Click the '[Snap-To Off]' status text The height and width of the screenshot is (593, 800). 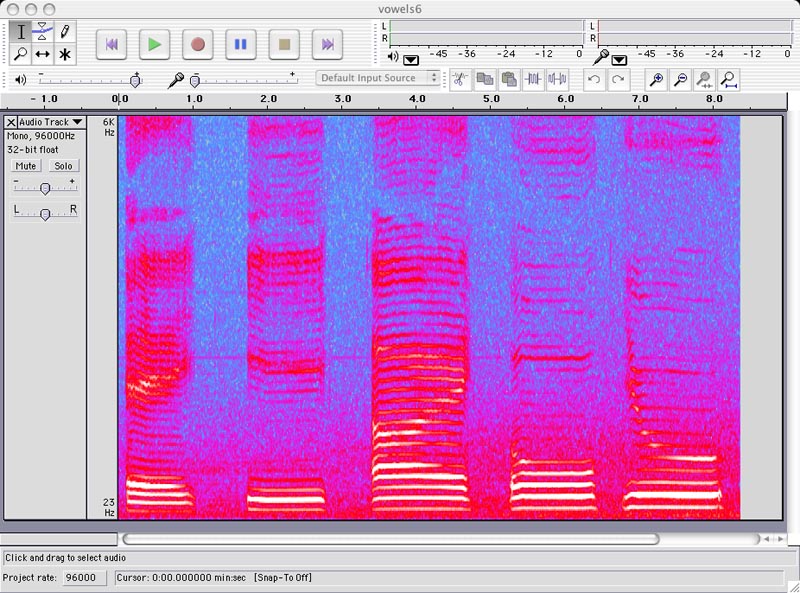(x=283, y=578)
